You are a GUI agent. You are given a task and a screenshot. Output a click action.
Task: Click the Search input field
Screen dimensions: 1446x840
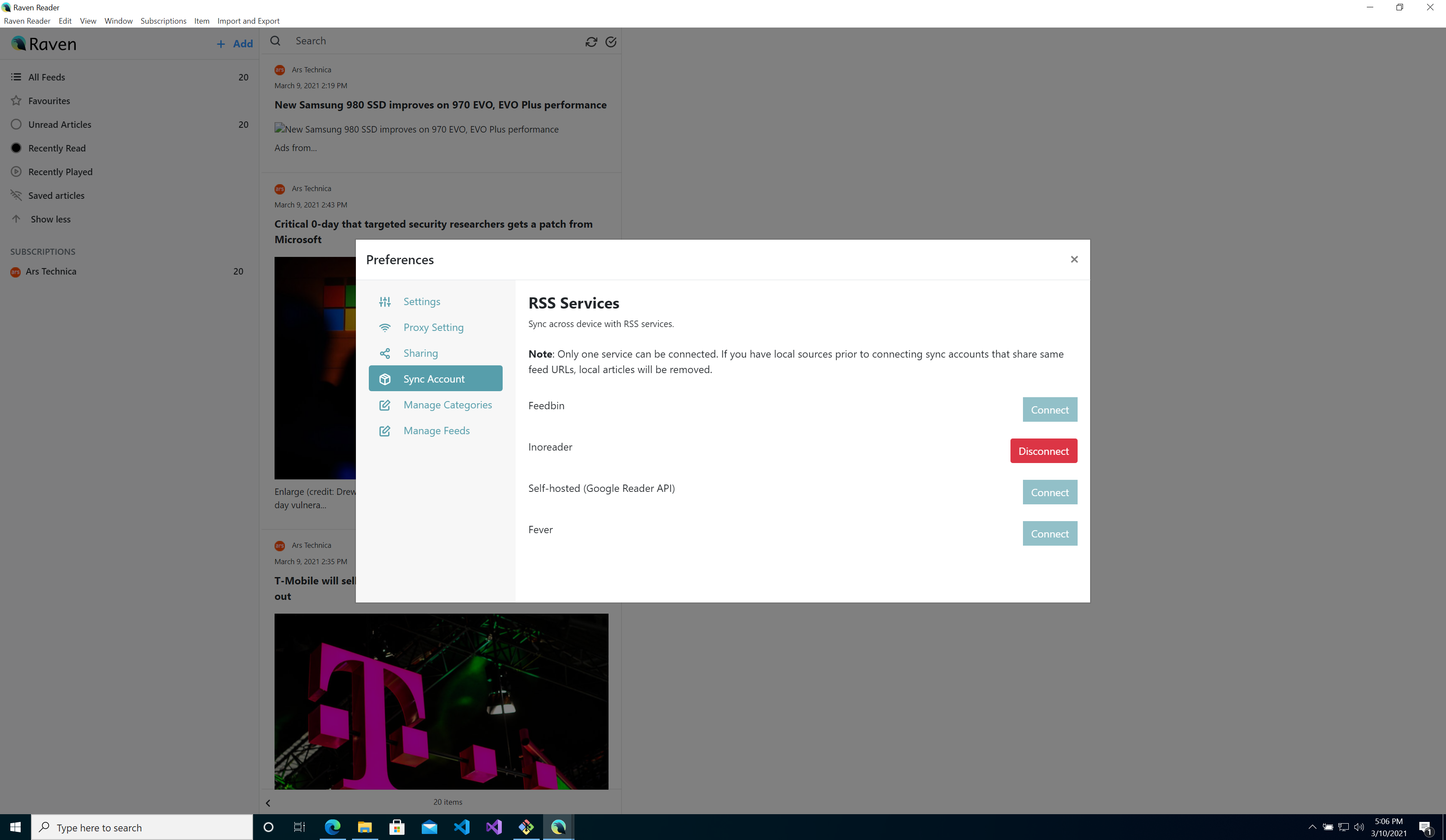[402, 41]
